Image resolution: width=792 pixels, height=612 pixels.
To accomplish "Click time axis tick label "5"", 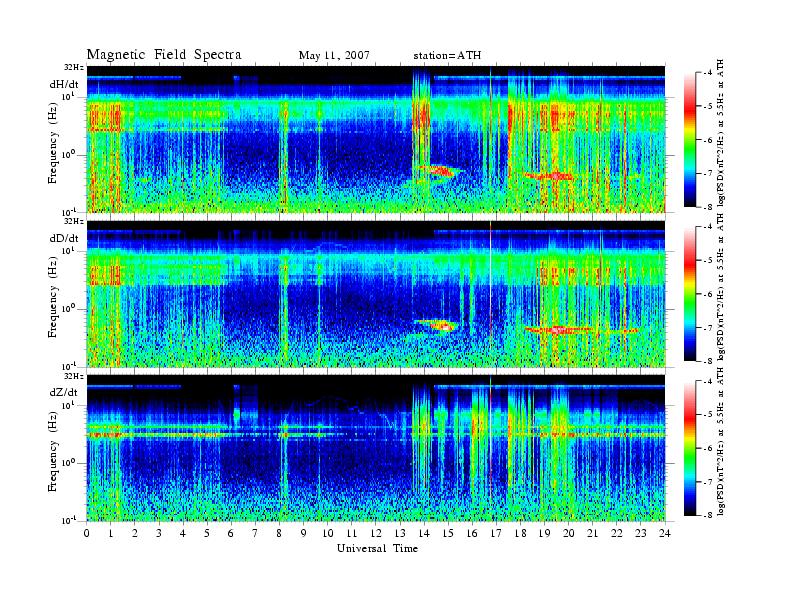I will coord(207,534).
